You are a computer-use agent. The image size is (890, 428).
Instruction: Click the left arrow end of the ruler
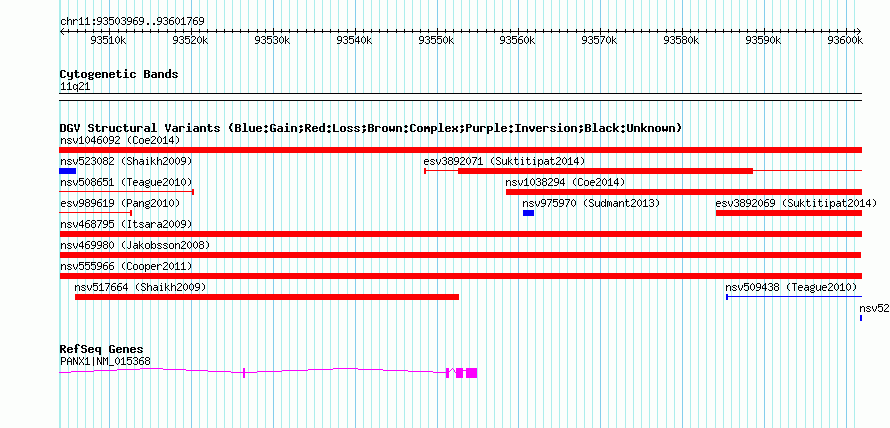62,31
